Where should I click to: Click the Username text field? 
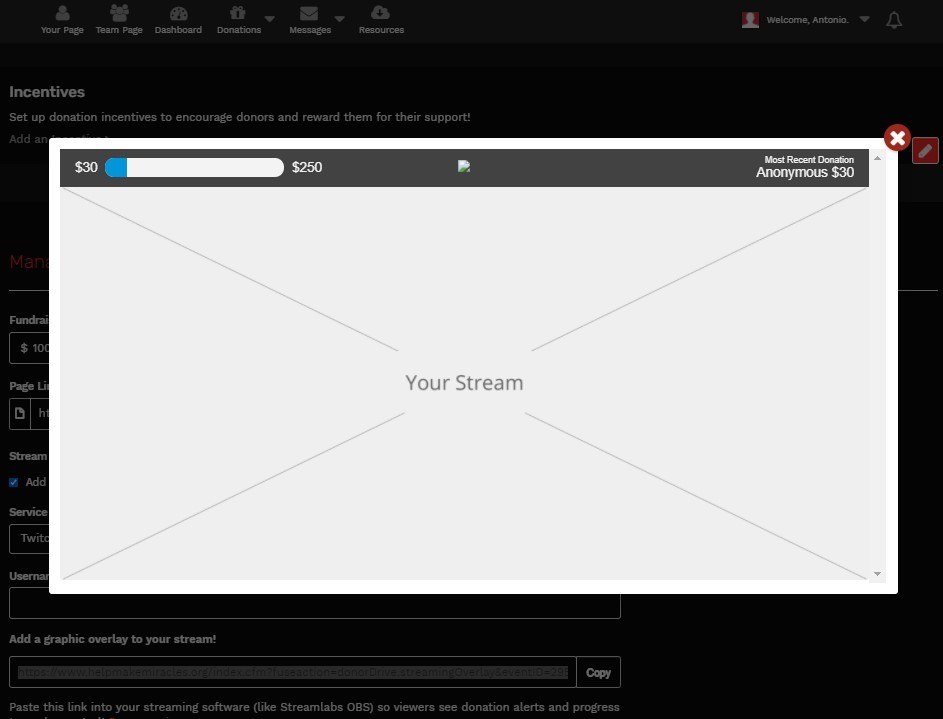315,604
